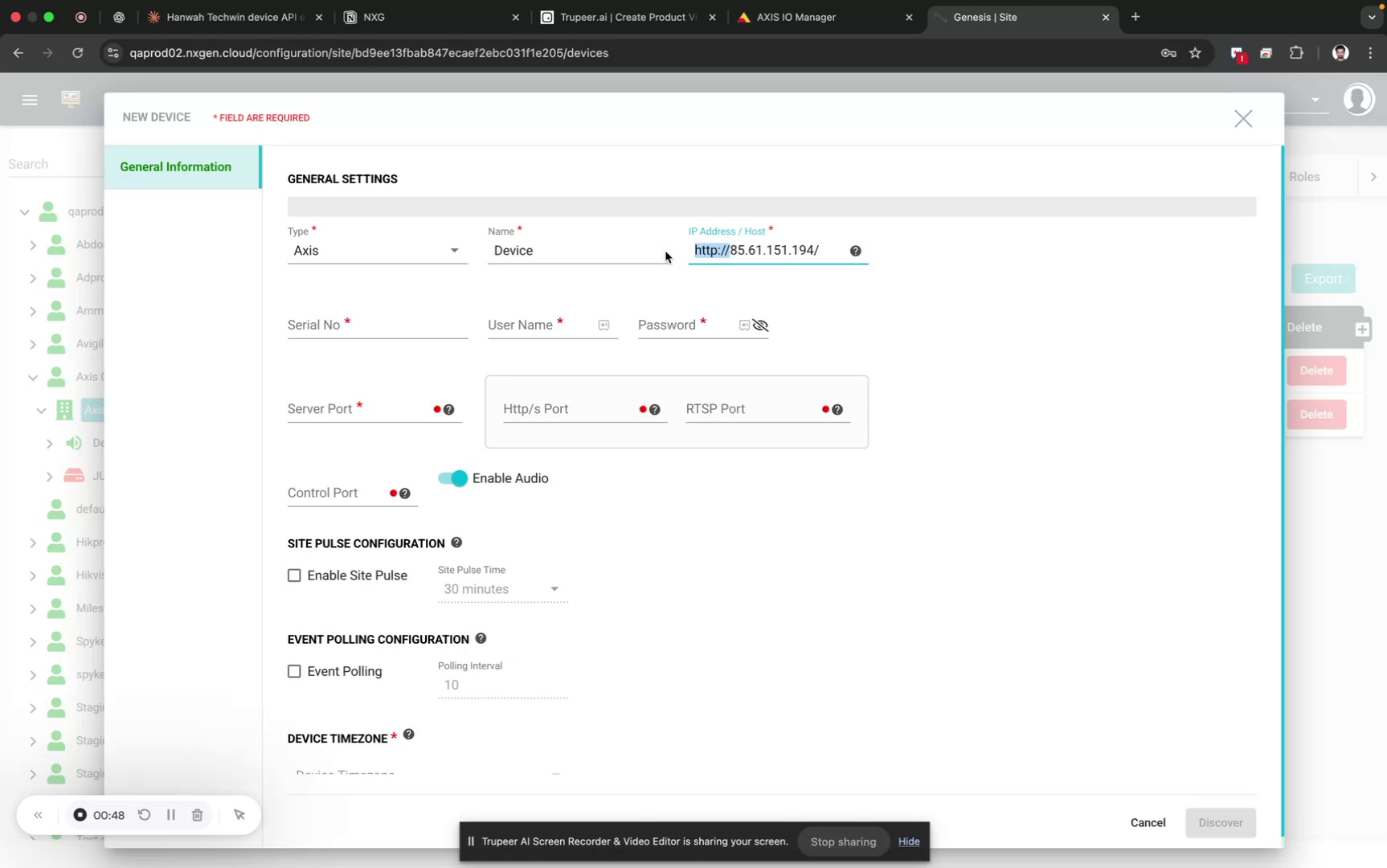Click the Stop sharing button

(x=842, y=841)
